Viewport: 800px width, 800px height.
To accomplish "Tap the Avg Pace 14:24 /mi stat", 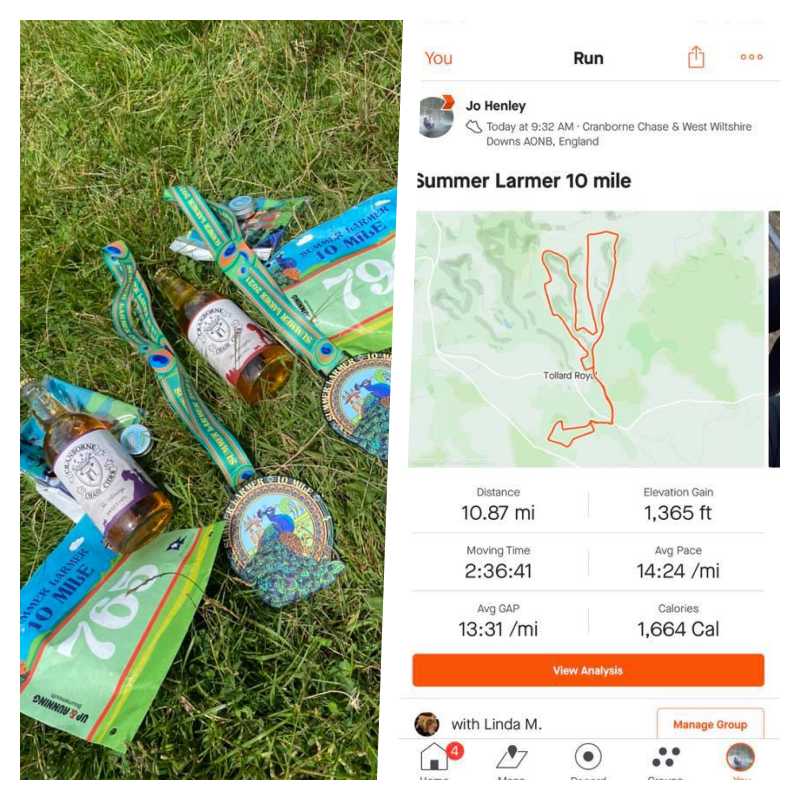I will click(678, 563).
